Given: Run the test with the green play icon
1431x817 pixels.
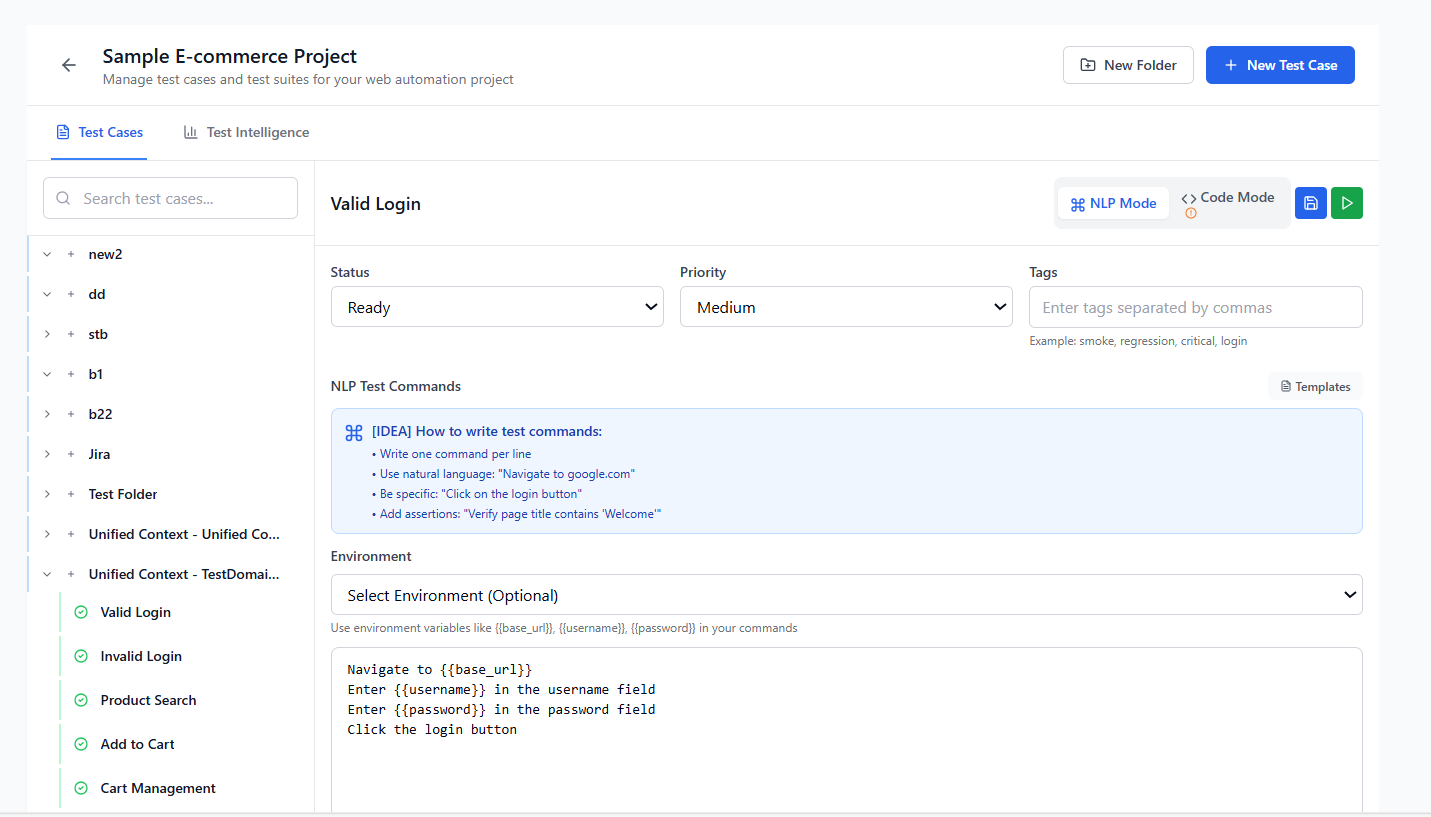Looking at the screenshot, I should pos(1346,202).
